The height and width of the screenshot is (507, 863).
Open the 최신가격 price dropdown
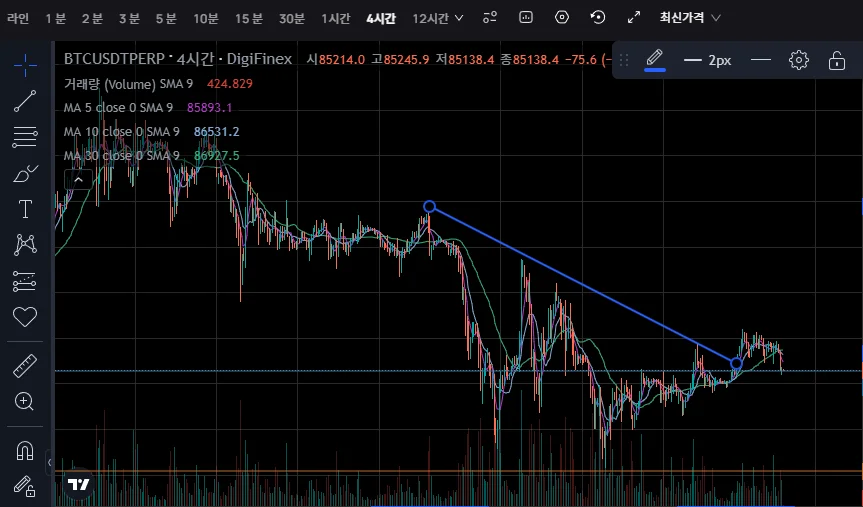[690, 18]
